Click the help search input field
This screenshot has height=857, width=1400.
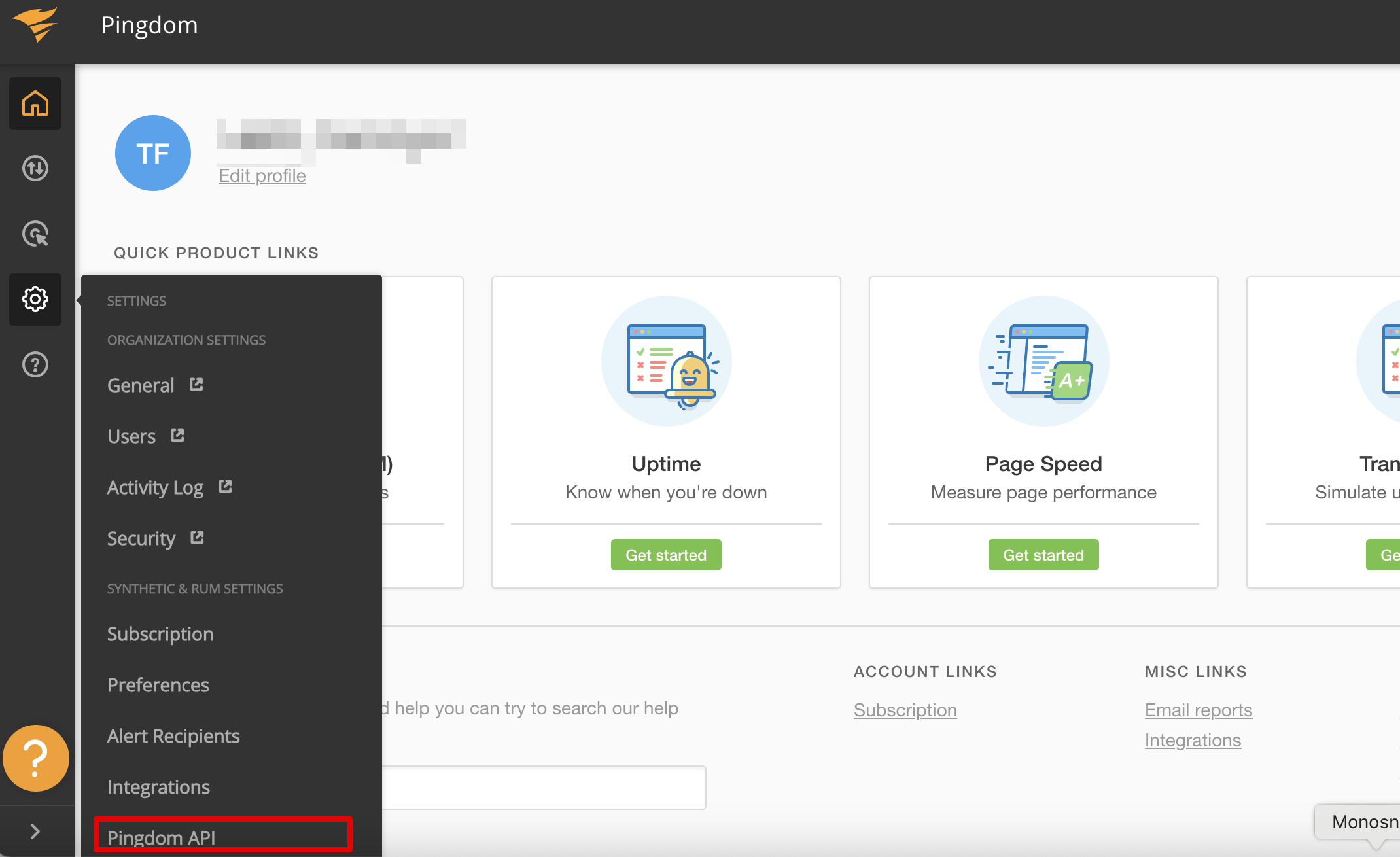point(543,788)
